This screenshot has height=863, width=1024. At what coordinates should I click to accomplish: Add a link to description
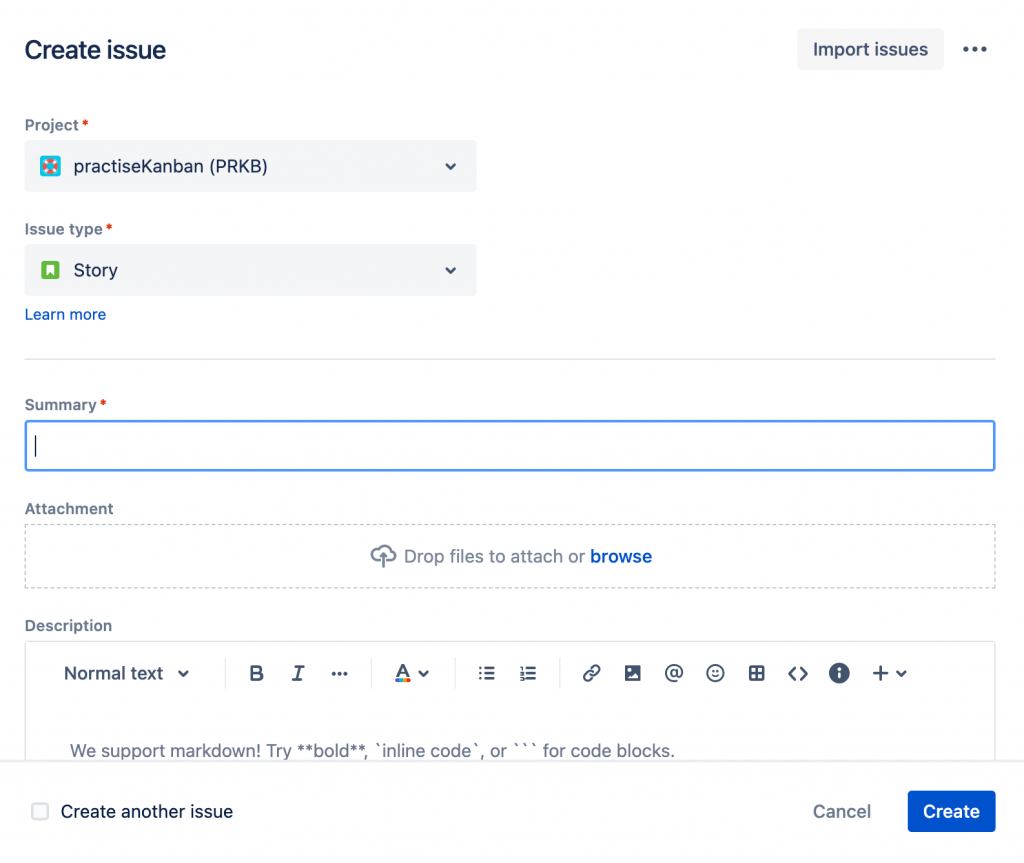tap(591, 674)
